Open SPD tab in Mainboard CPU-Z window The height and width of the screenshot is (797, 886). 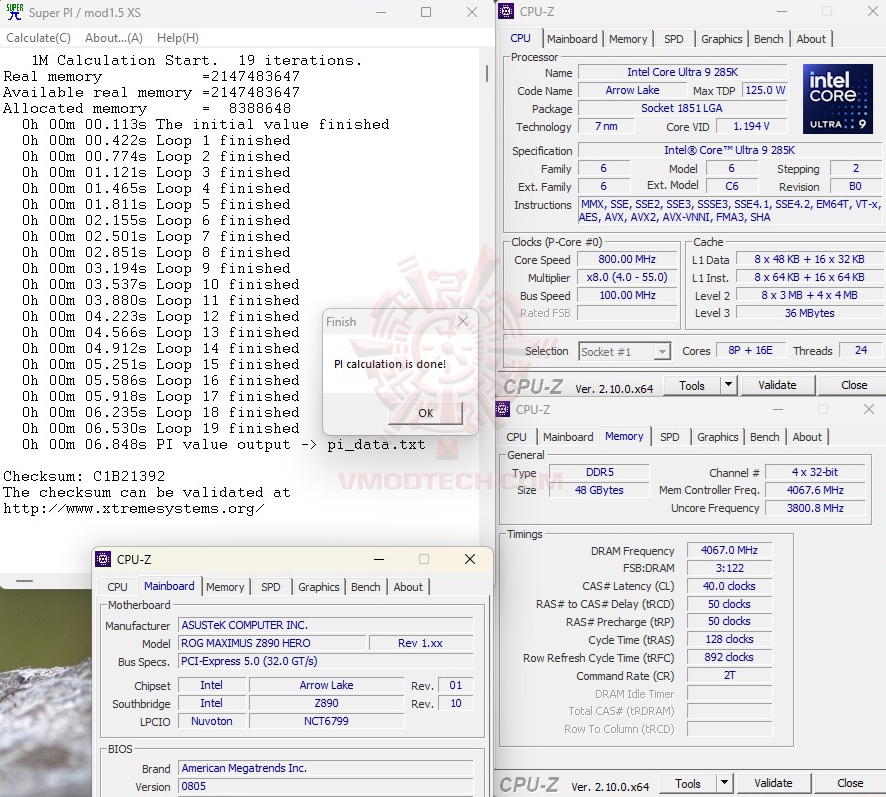pos(271,587)
